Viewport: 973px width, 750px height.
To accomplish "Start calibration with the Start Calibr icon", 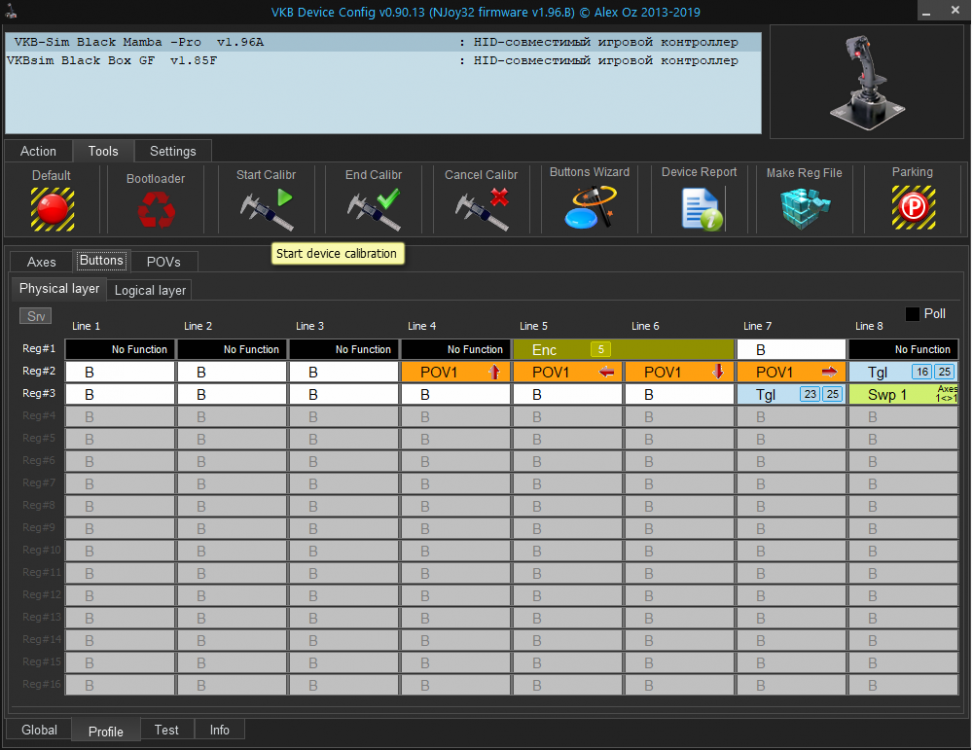I will (x=265, y=208).
